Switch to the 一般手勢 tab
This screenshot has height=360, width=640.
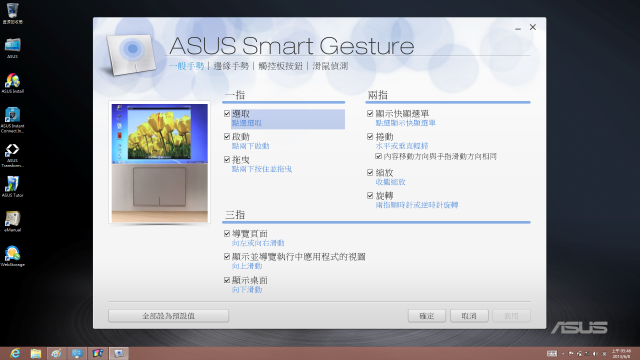(x=187, y=66)
